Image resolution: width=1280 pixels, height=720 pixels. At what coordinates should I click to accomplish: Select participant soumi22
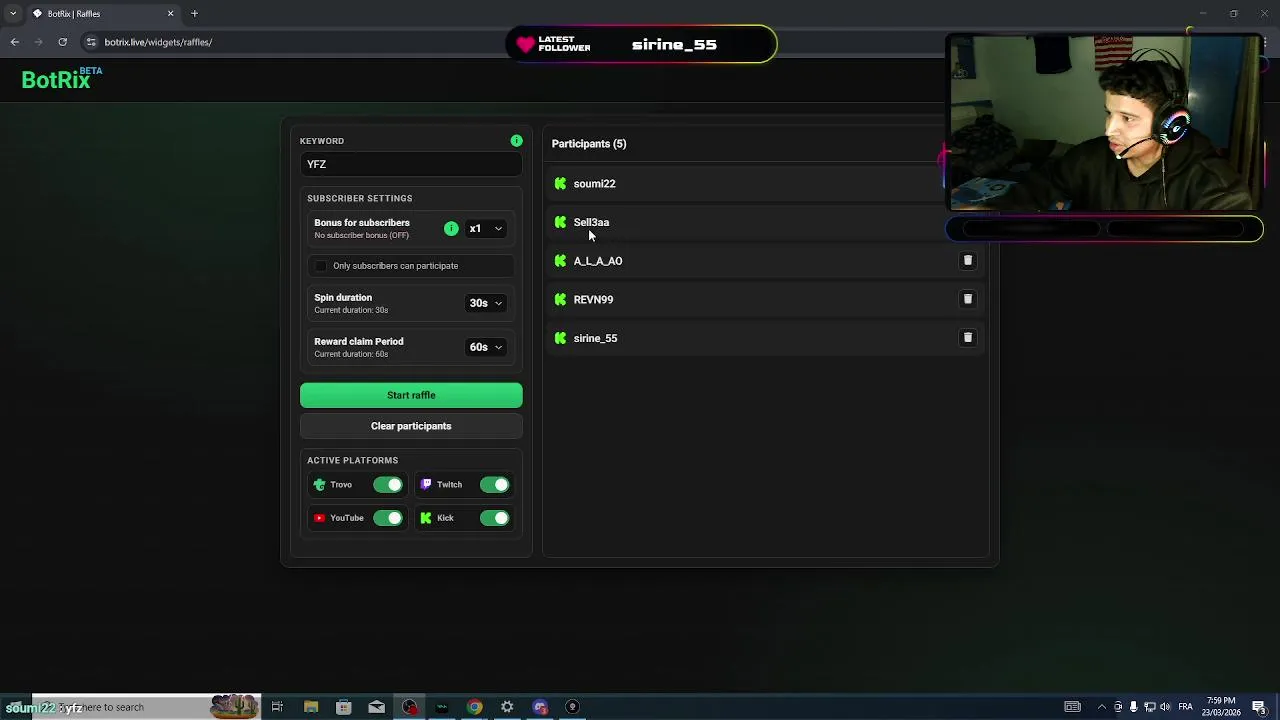tap(765, 184)
